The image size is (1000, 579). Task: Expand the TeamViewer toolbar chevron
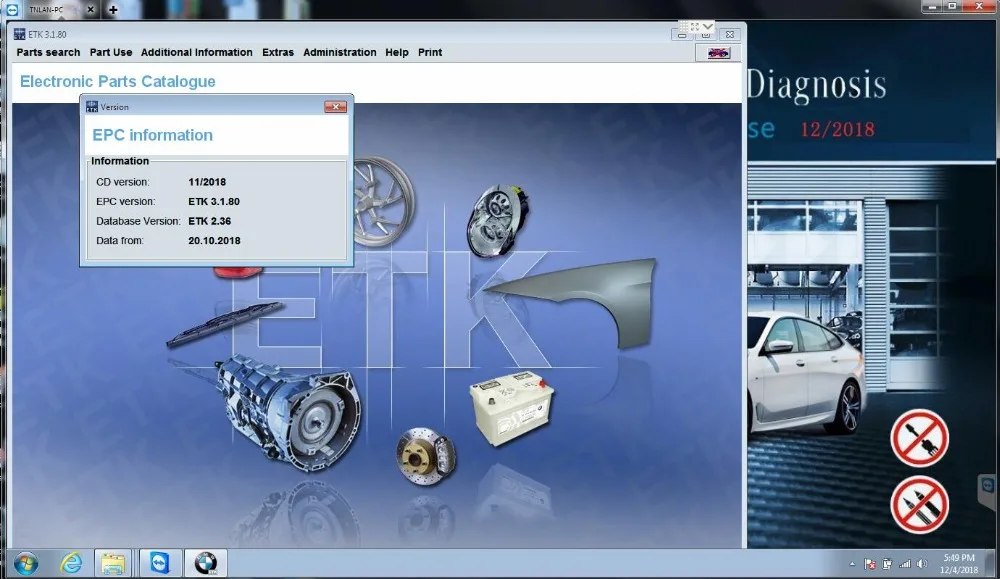(x=707, y=27)
